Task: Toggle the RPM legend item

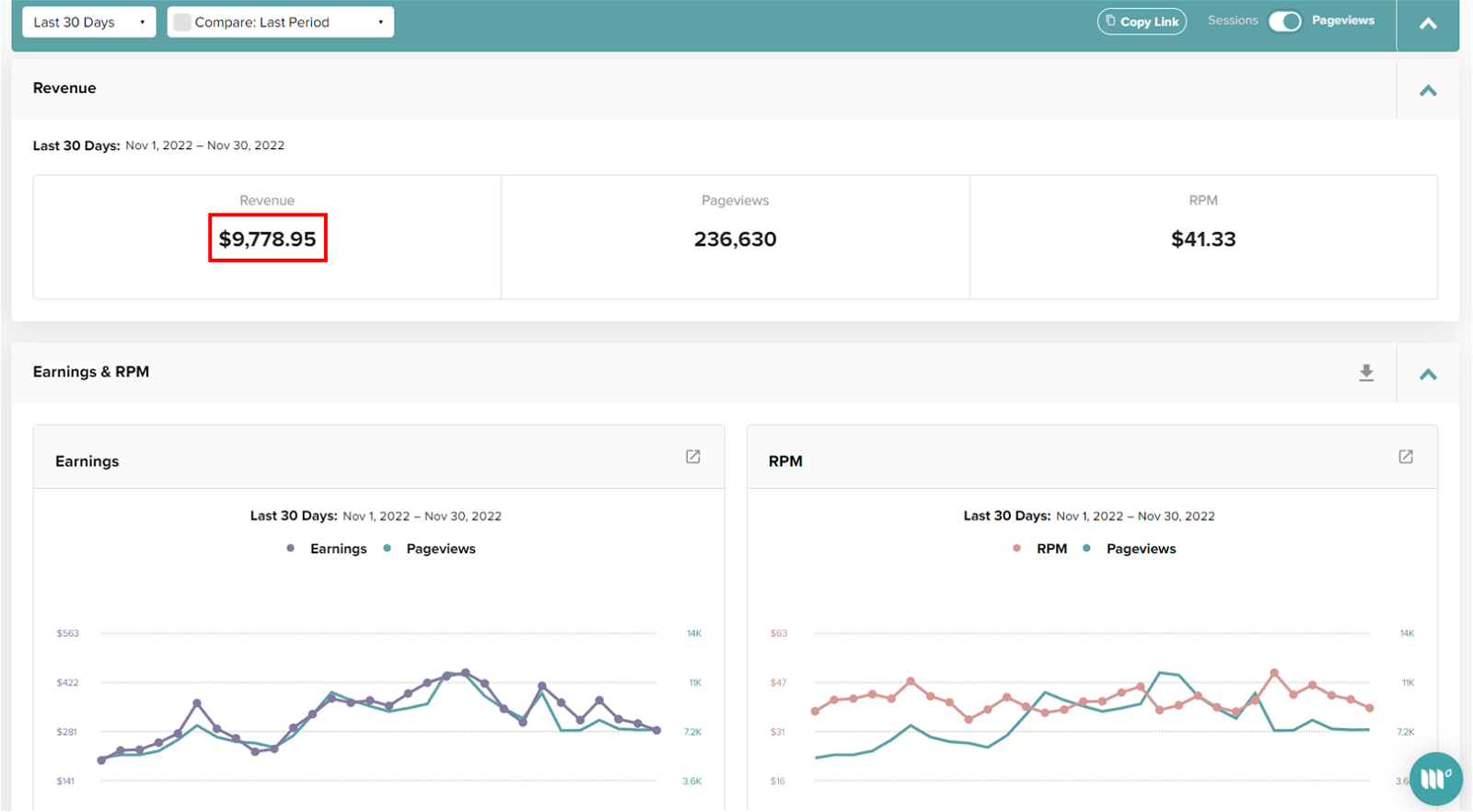Action: point(1040,549)
